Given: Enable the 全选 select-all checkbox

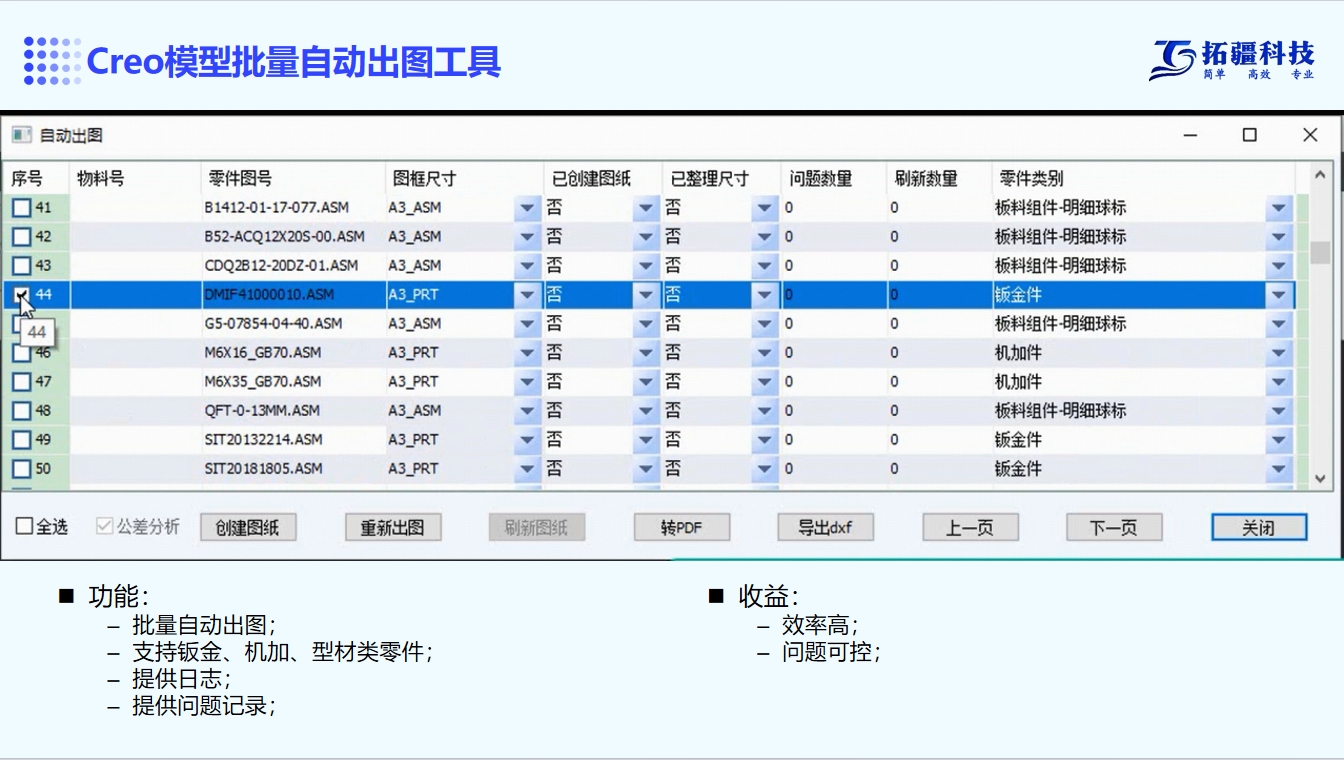Looking at the screenshot, I should (x=24, y=526).
